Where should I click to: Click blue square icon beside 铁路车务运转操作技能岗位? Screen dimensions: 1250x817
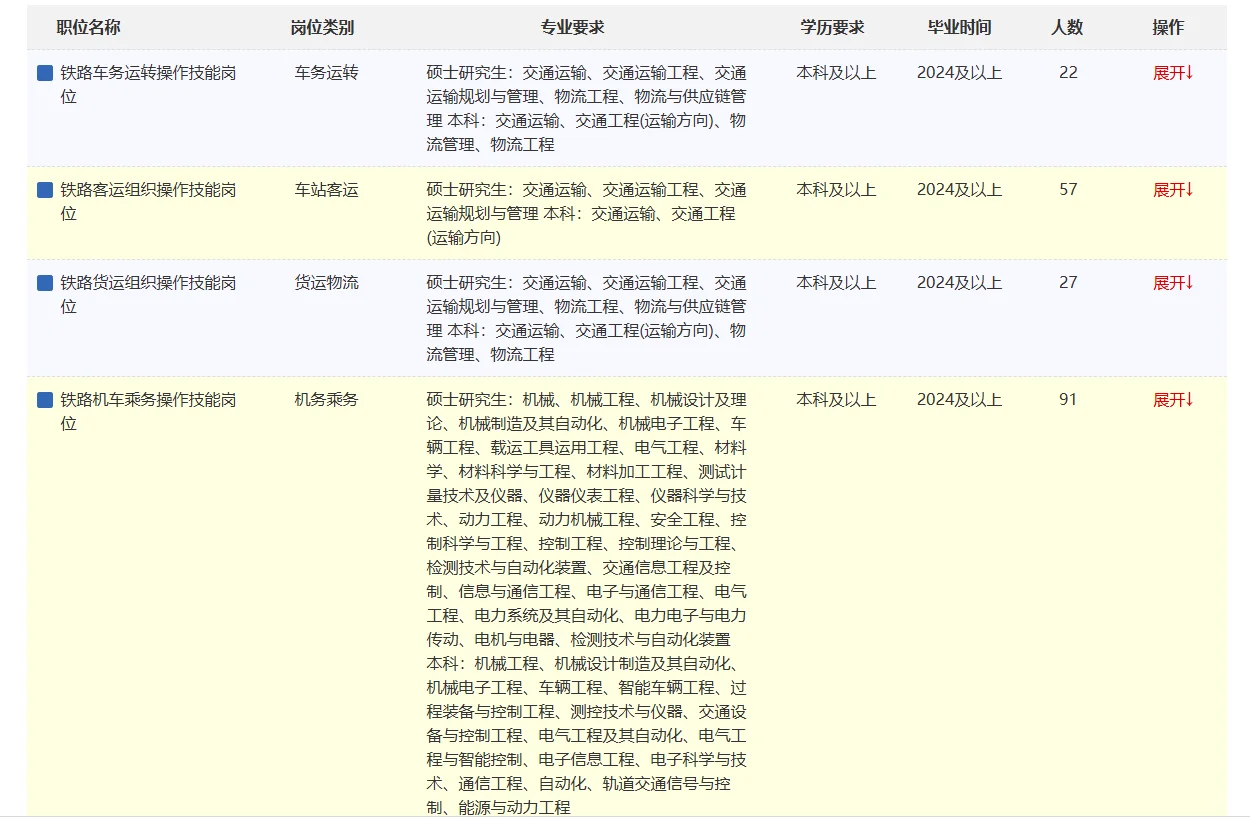point(45,73)
